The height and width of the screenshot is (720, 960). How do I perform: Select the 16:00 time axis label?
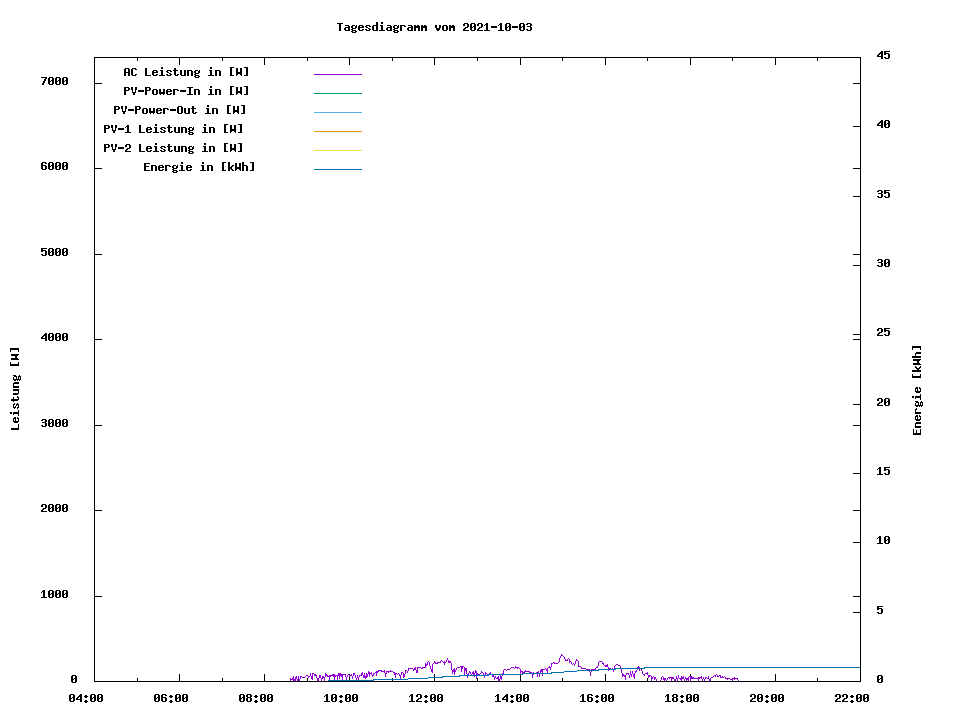(597, 698)
